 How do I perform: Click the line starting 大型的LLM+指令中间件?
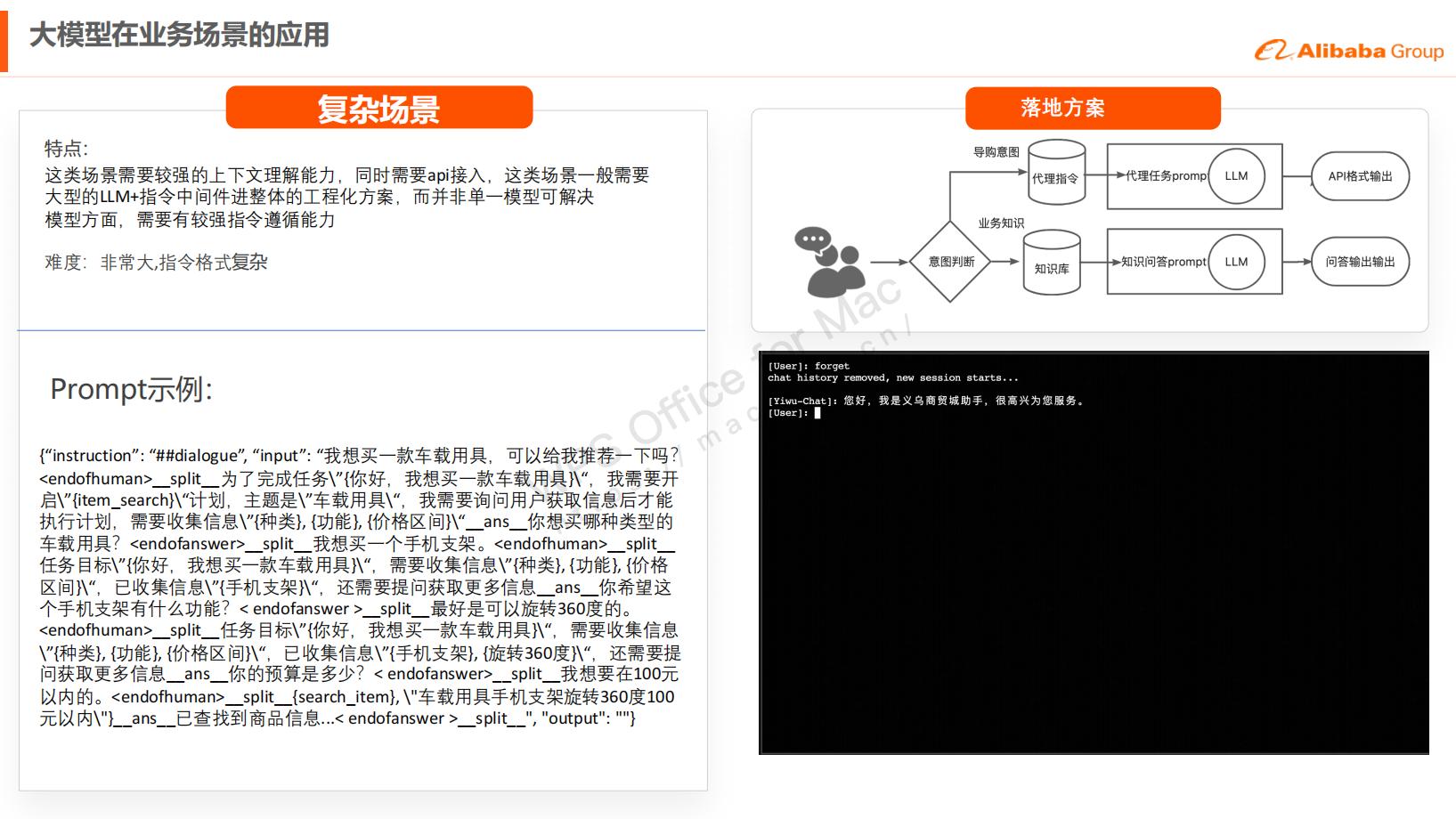tap(320, 197)
